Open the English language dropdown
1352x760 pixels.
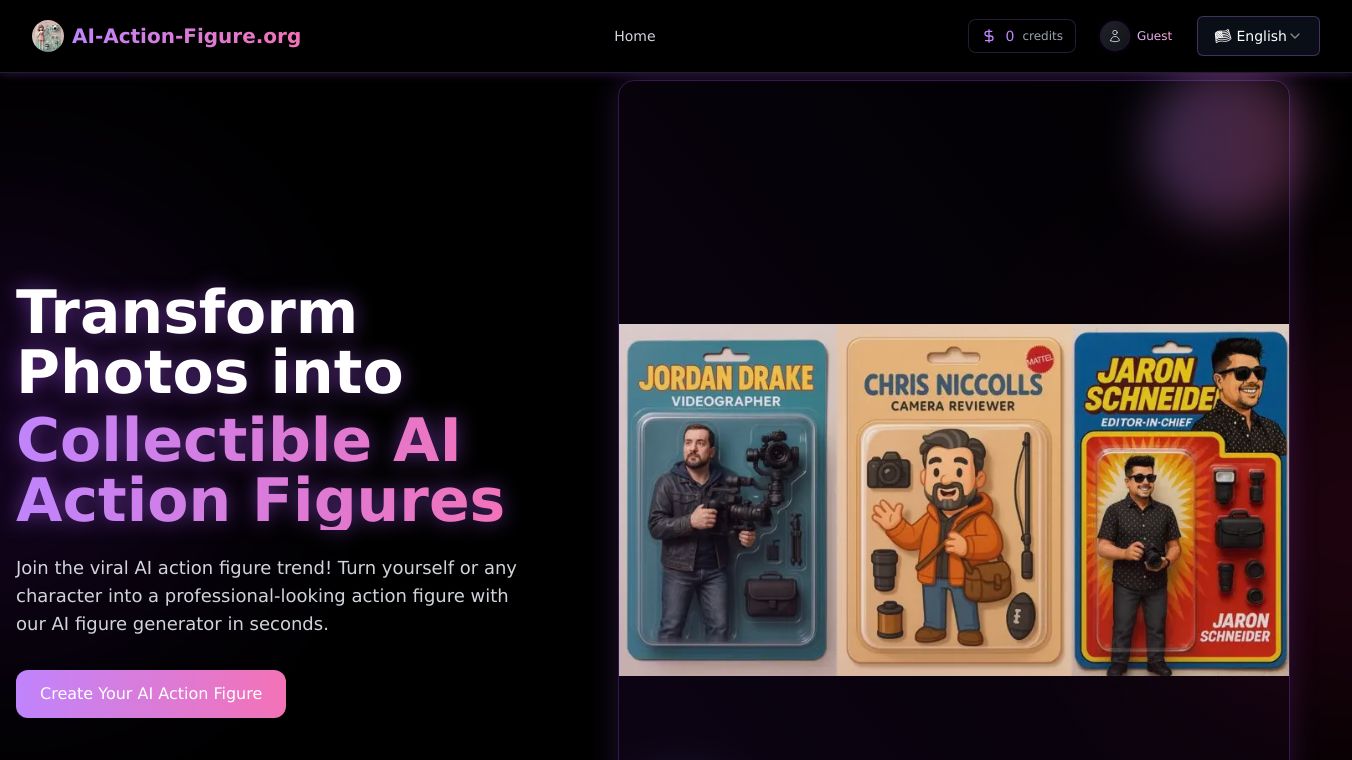(1258, 36)
